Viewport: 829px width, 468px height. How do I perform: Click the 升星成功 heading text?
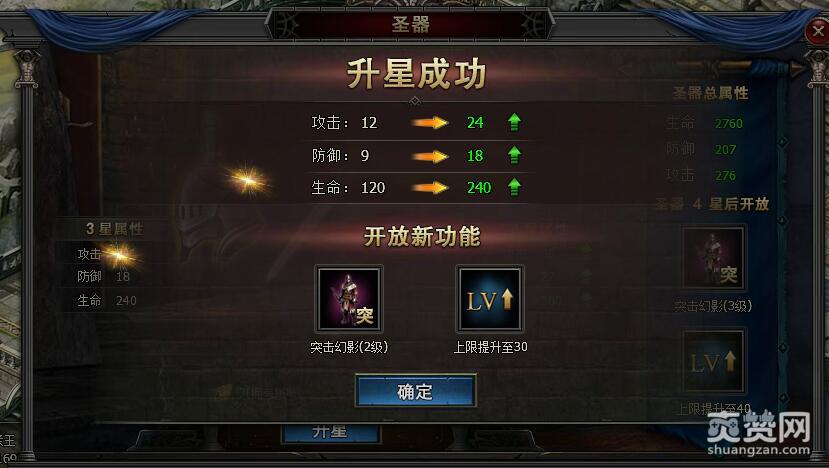pyautogui.click(x=417, y=74)
